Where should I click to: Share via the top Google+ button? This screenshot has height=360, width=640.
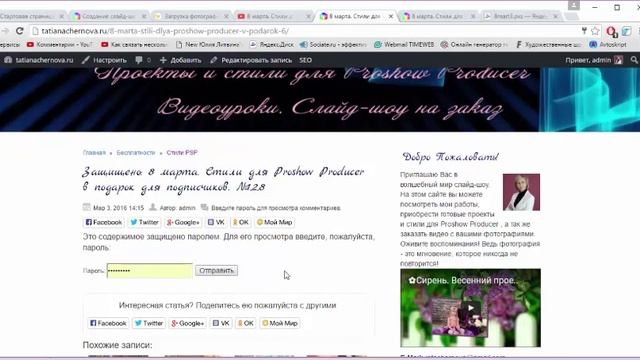(183, 222)
